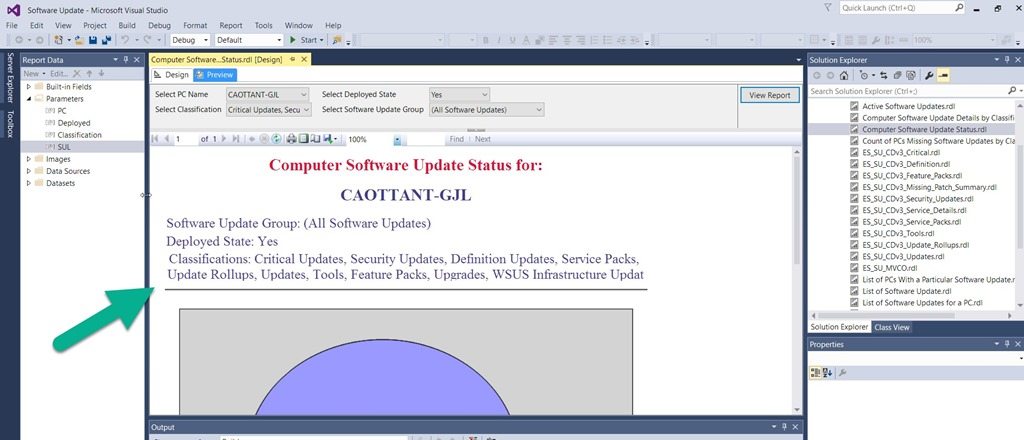1024x440 pixels.
Task: Open the Report menu
Action: tap(231, 25)
